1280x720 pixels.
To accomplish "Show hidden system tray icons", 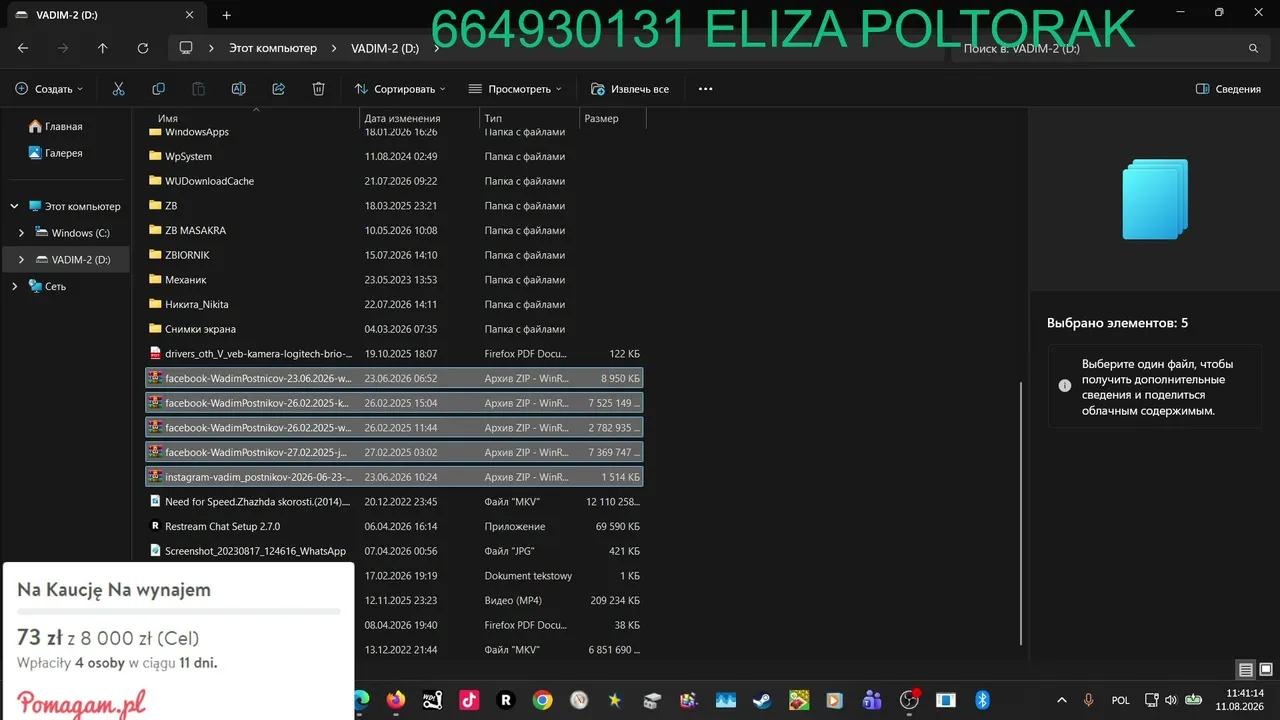I will click(x=1061, y=700).
